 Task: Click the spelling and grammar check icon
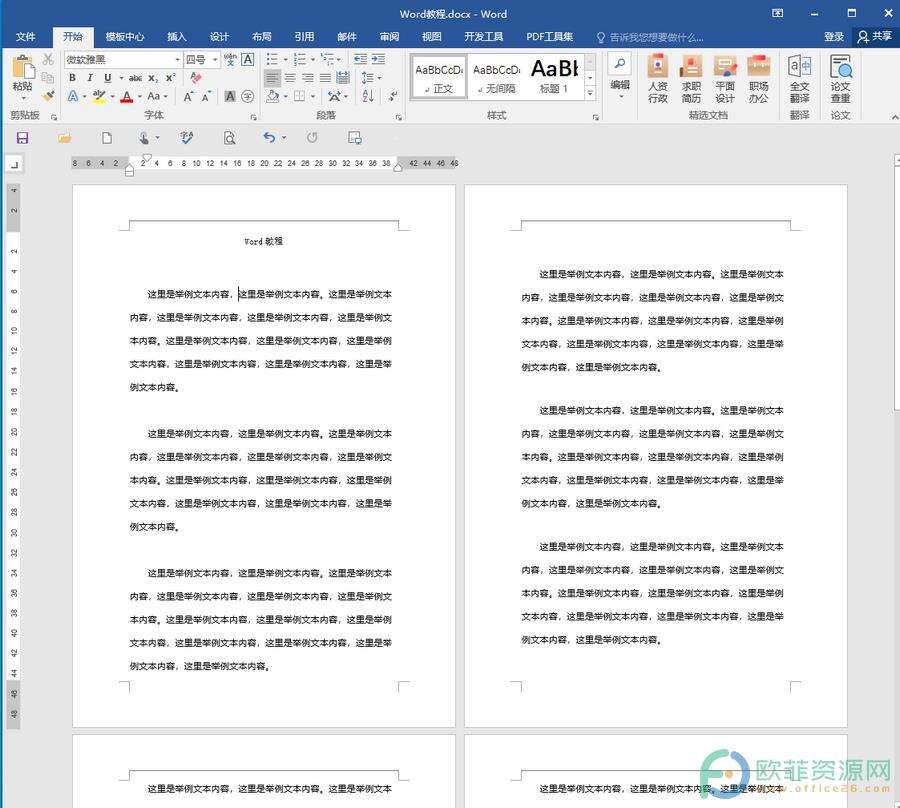[x=187, y=138]
